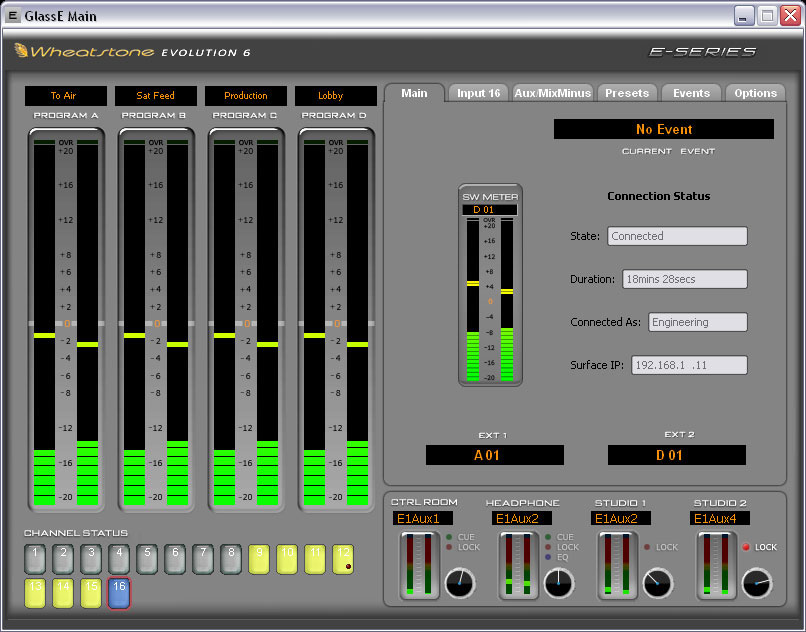
Task: Click the Headphone CUE indicator
Action: [x=548, y=537]
